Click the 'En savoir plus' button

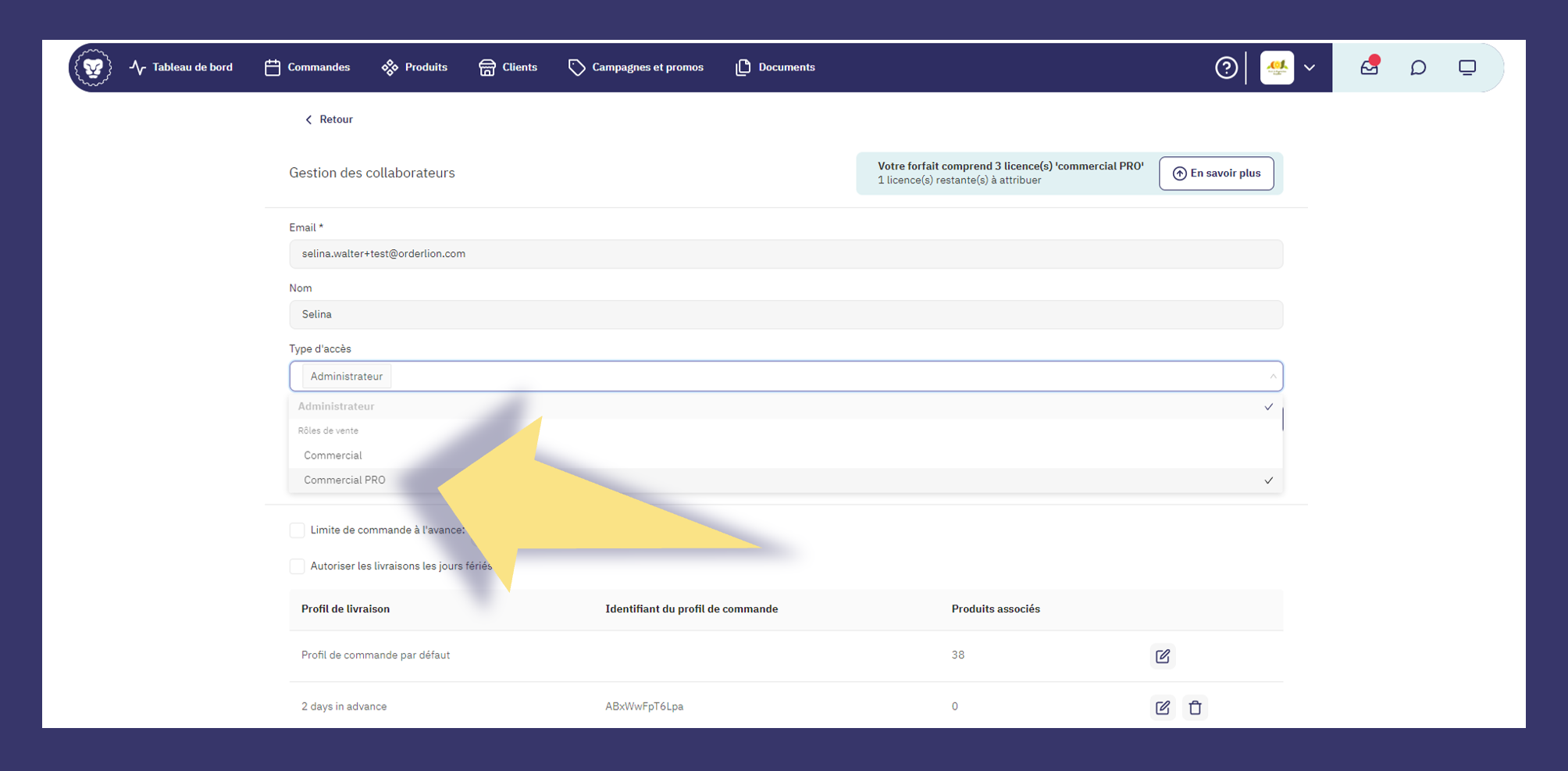point(1216,173)
